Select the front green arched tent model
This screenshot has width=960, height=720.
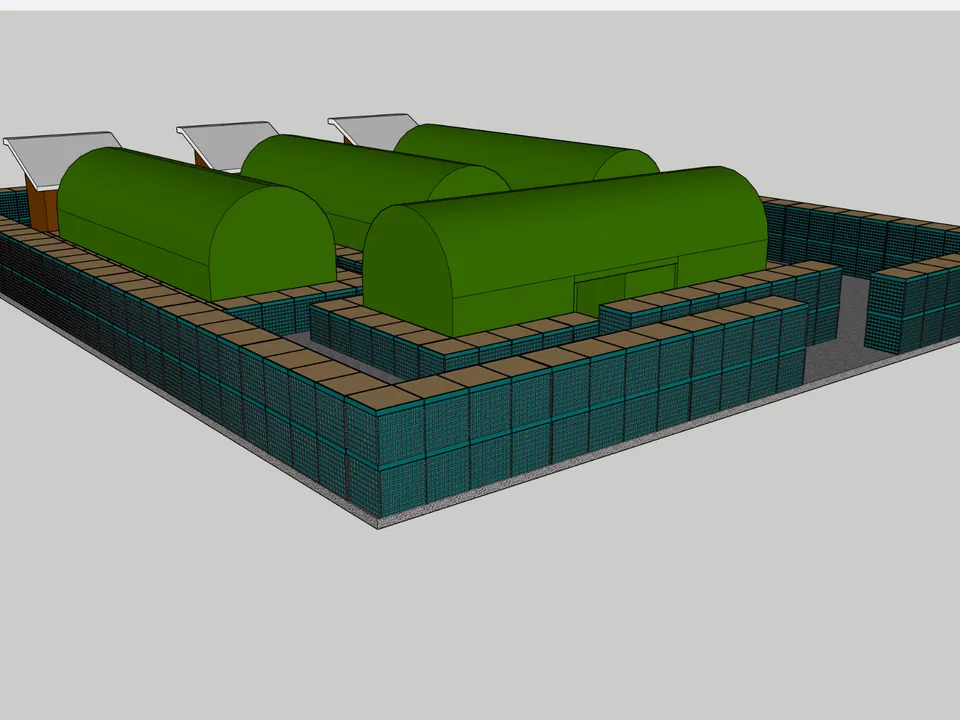pyautogui.click(x=564, y=249)
